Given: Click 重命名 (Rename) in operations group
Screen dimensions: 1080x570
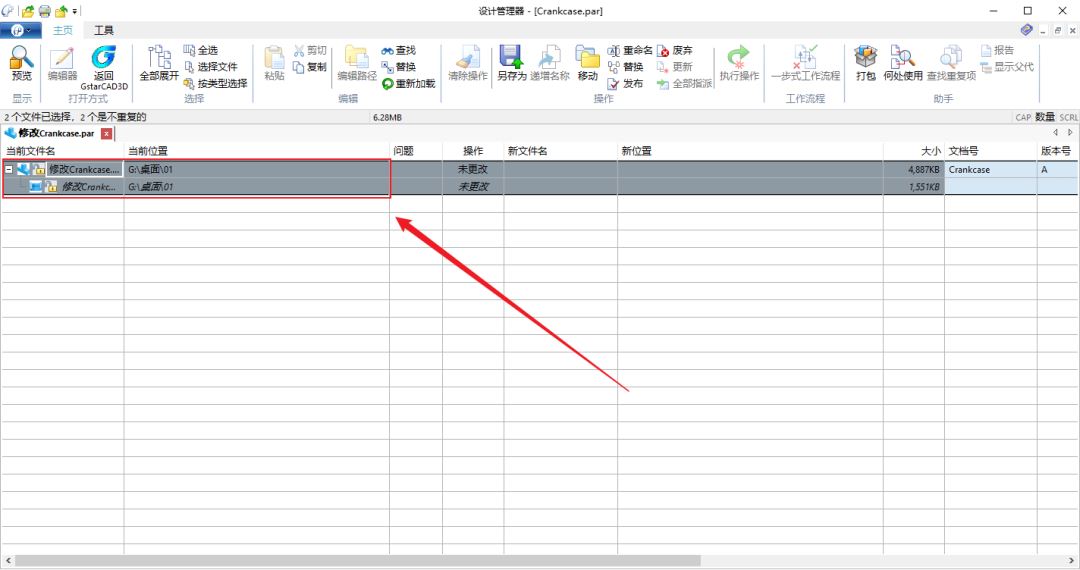Looking at the screenshot, I should [x=629, y=50].
